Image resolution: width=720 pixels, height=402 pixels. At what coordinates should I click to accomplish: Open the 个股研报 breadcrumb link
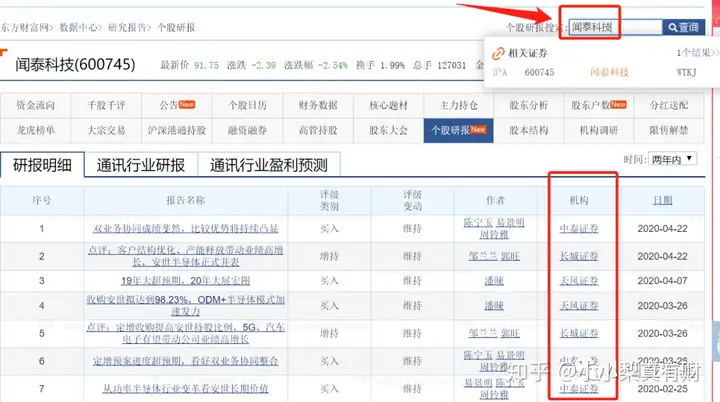pyautogui.click(x=176, y=28)
